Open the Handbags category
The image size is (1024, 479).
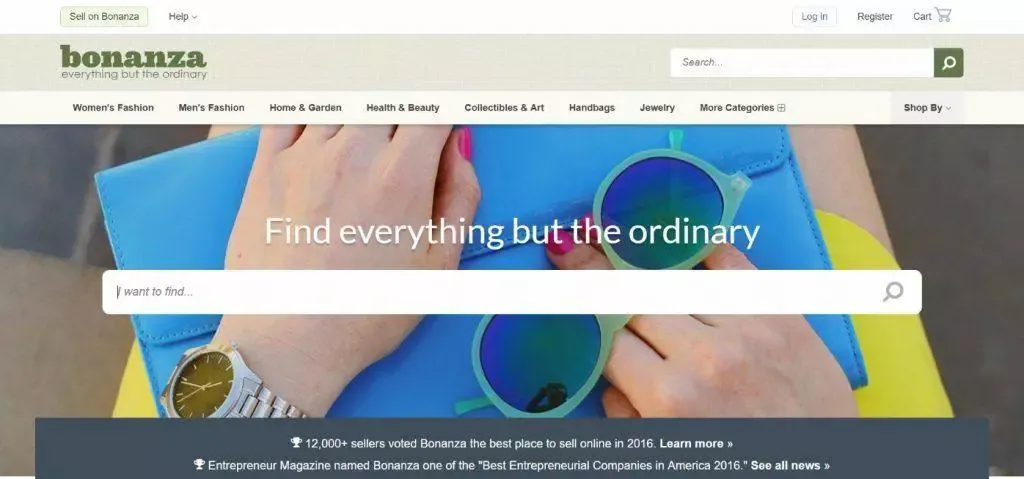[x=592, y=108]
